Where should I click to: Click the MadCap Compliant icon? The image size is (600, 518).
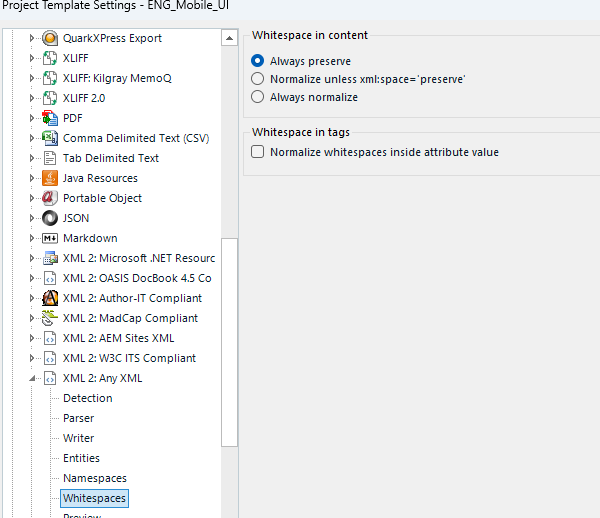[x=50, y=318]
